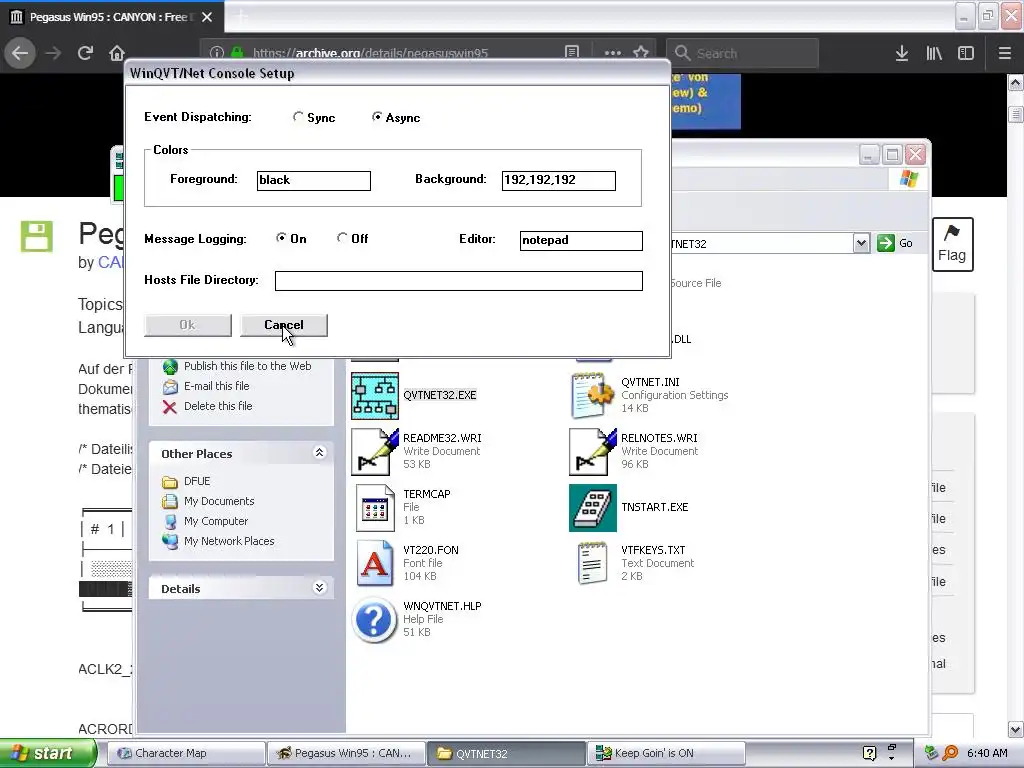This screenshot has height=768, width=1024.
Task: Close the Pegasus Win95 browser tab
Action: [207, 17]
